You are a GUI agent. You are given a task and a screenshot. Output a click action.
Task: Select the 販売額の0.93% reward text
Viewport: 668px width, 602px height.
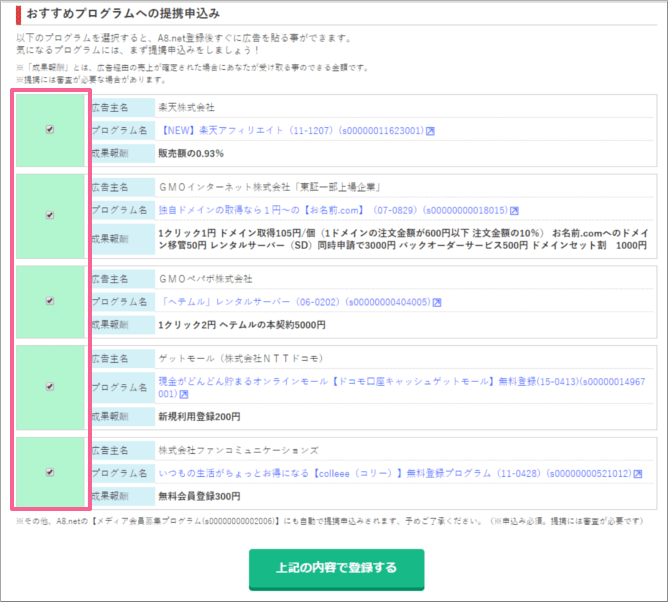pos(191,154)
